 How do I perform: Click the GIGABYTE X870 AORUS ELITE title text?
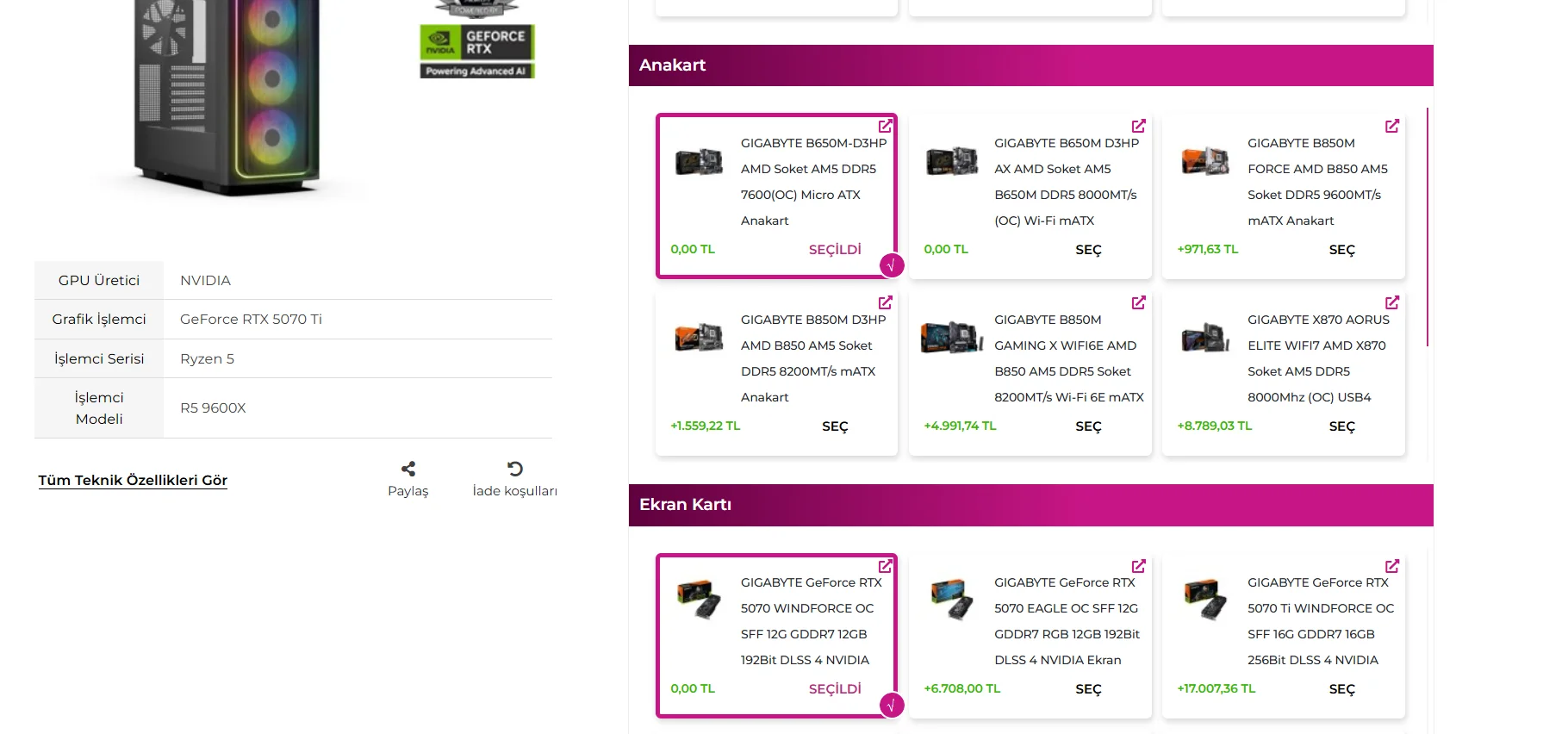pos(1318,358)
